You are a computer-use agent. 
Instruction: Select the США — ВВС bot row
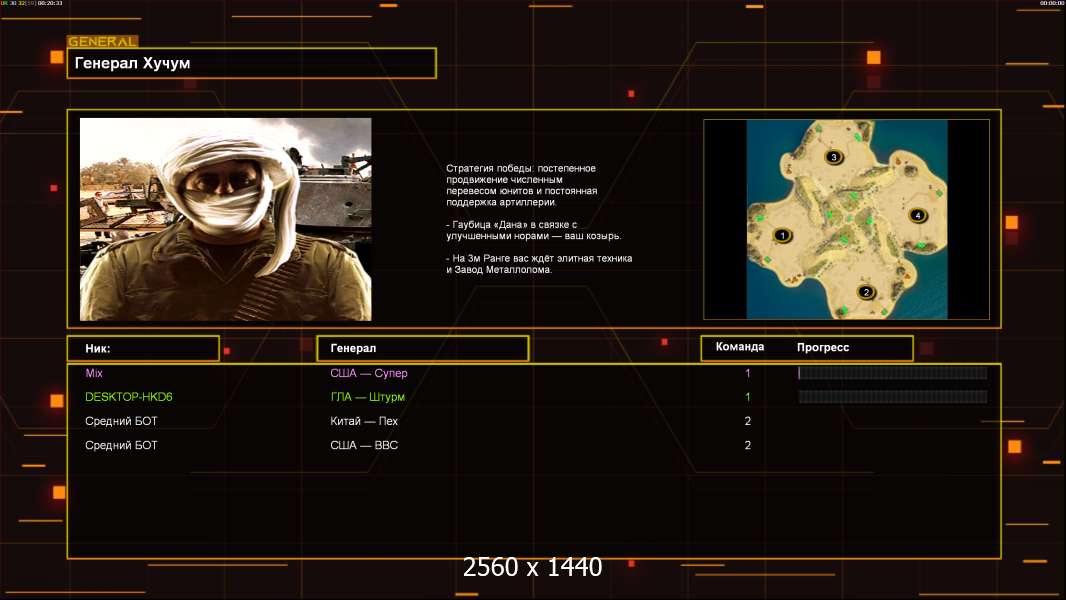364,445
